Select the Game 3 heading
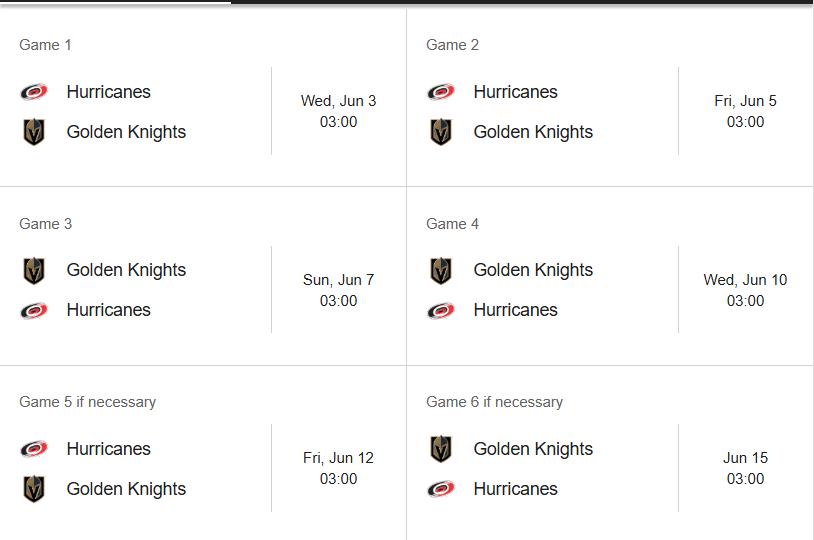The width and height of the screenshot is (814, 540). click(x=46, y=224)
